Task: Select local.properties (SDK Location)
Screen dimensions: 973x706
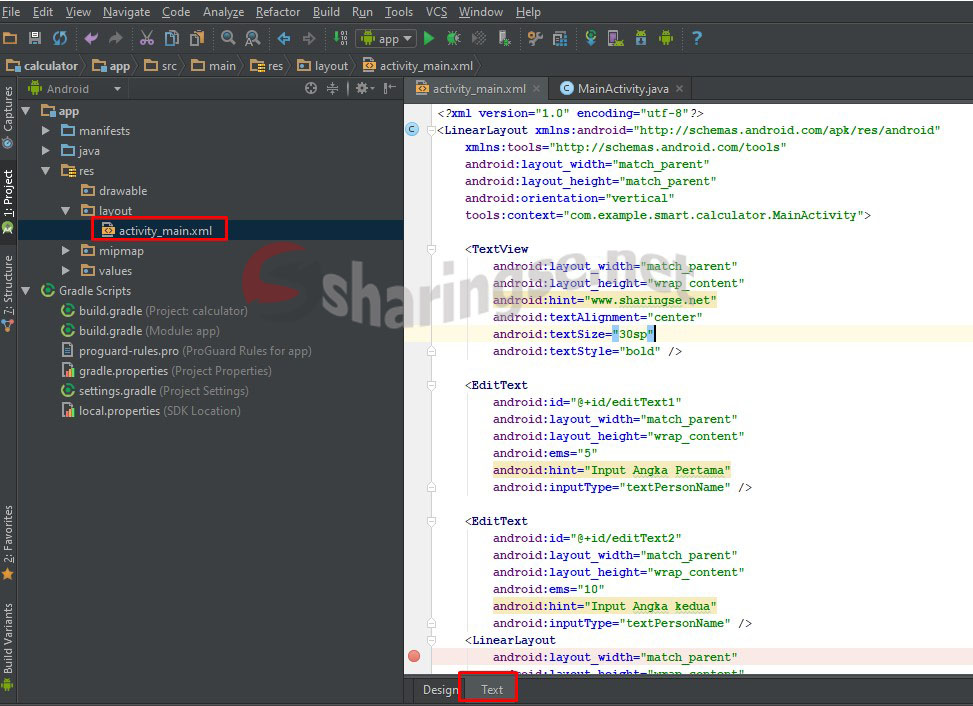Action: tap(151, 411)
